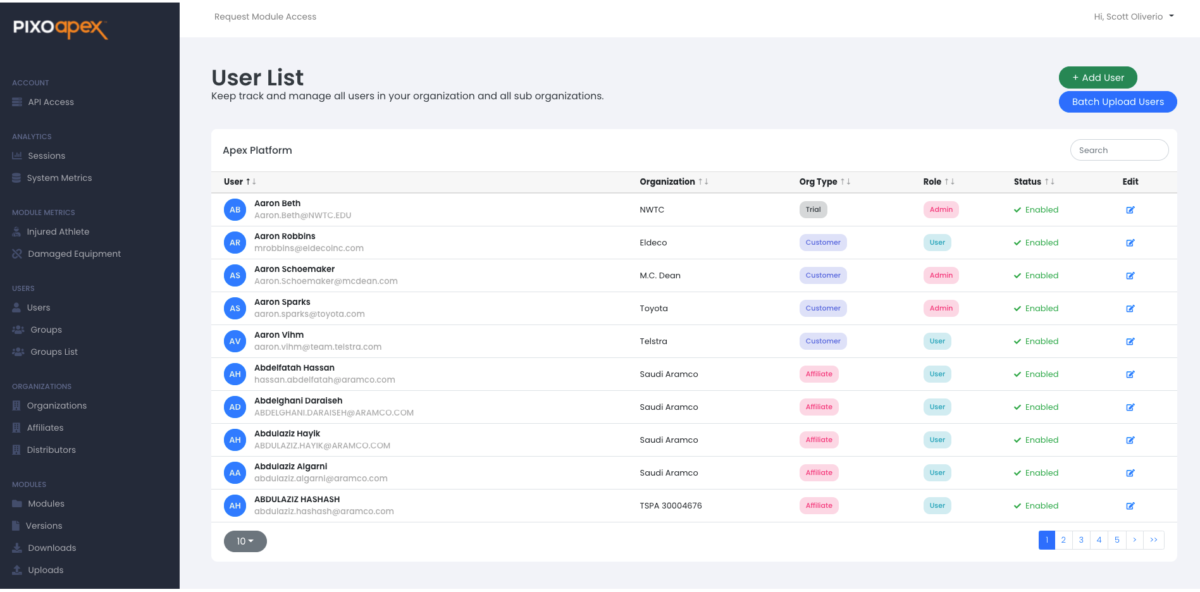The height and width of the screenshot is (592, 1200).
Task: Click the Add User button
Action: click(1097, 77)
